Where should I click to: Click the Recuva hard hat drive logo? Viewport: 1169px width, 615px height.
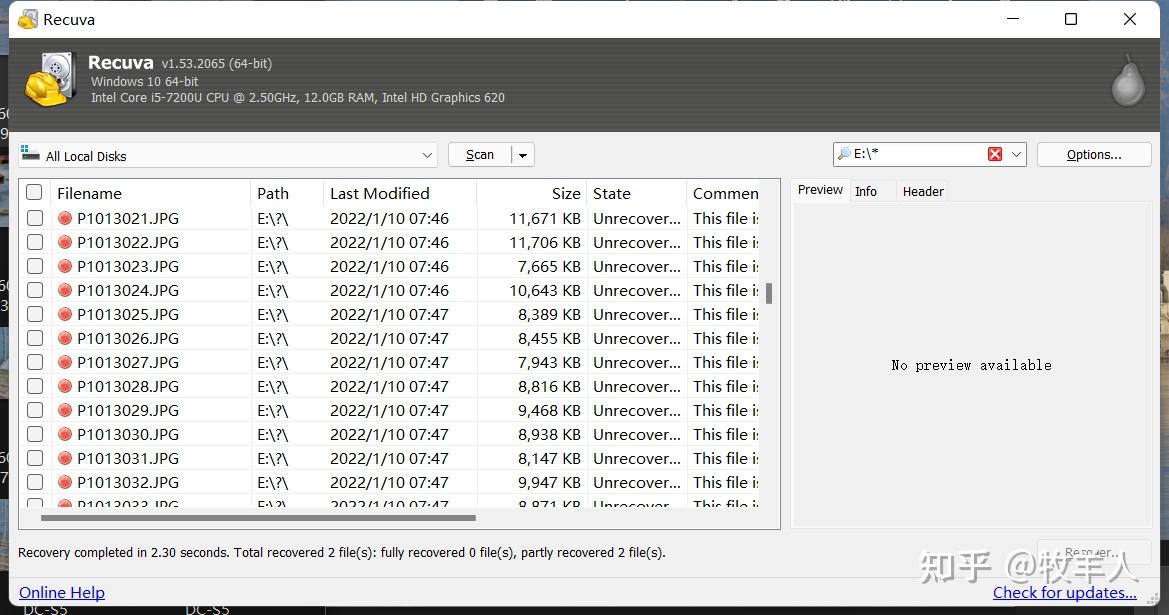(x=50, y=79)
